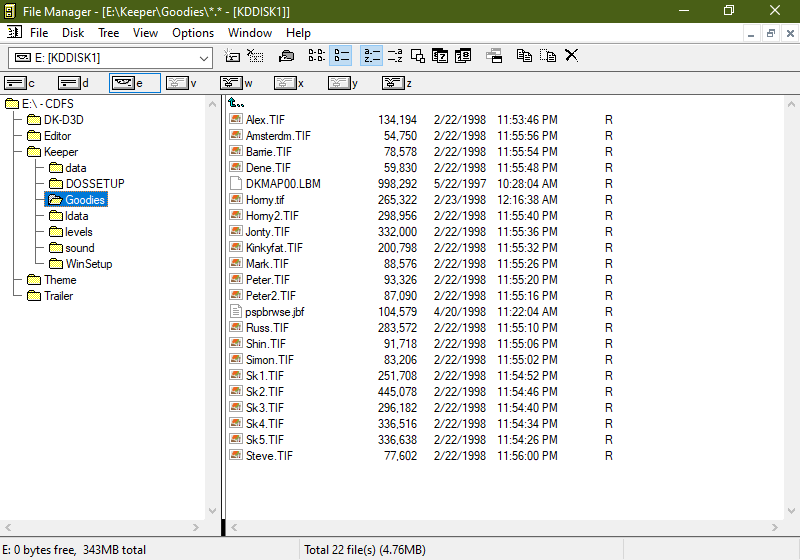Click the Connect Network Drive toolbar icon
Viewport: 800px width, 560px height.
[232, 56]
